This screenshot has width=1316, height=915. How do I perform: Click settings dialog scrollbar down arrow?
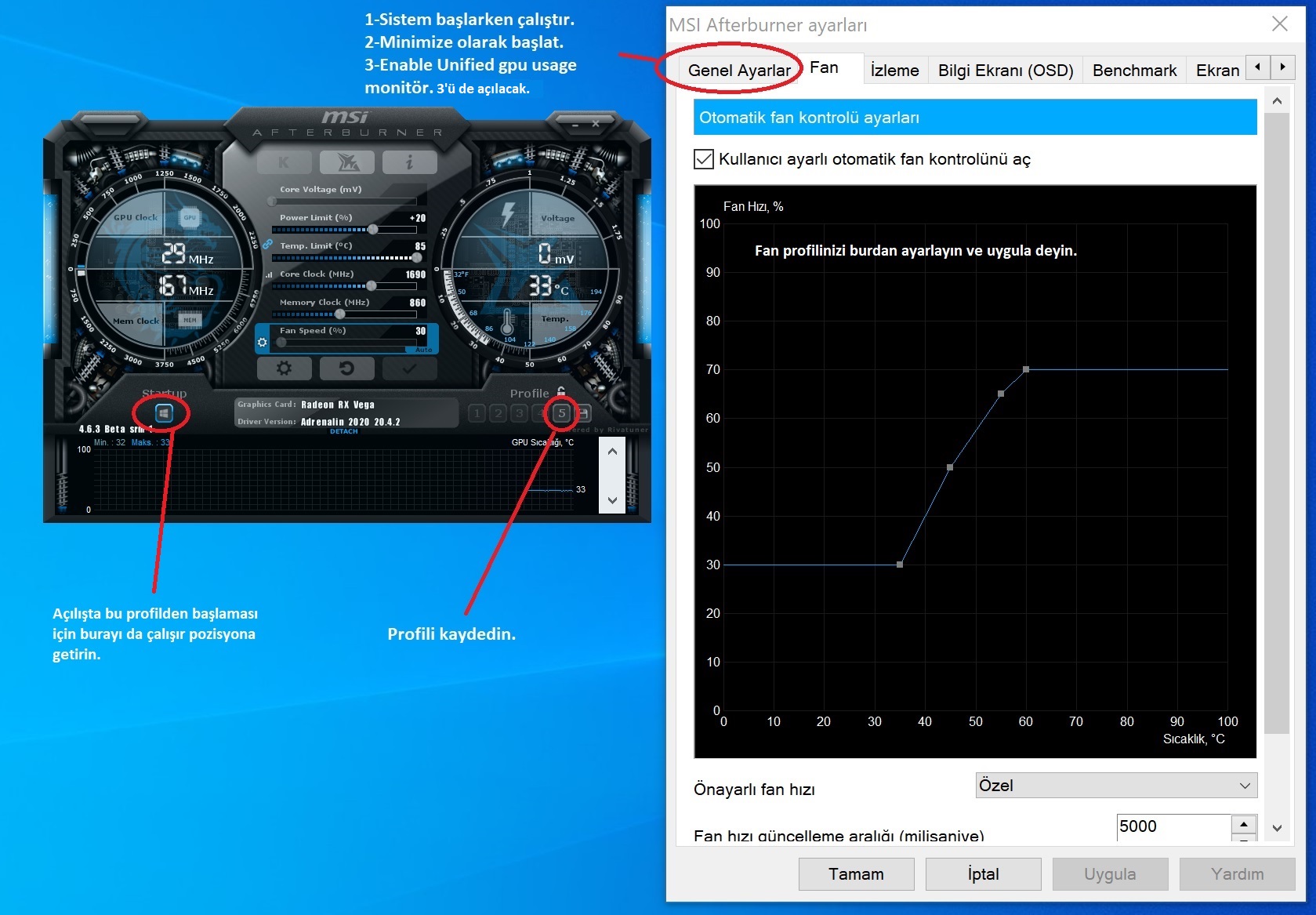click(x=1277, y=828)
